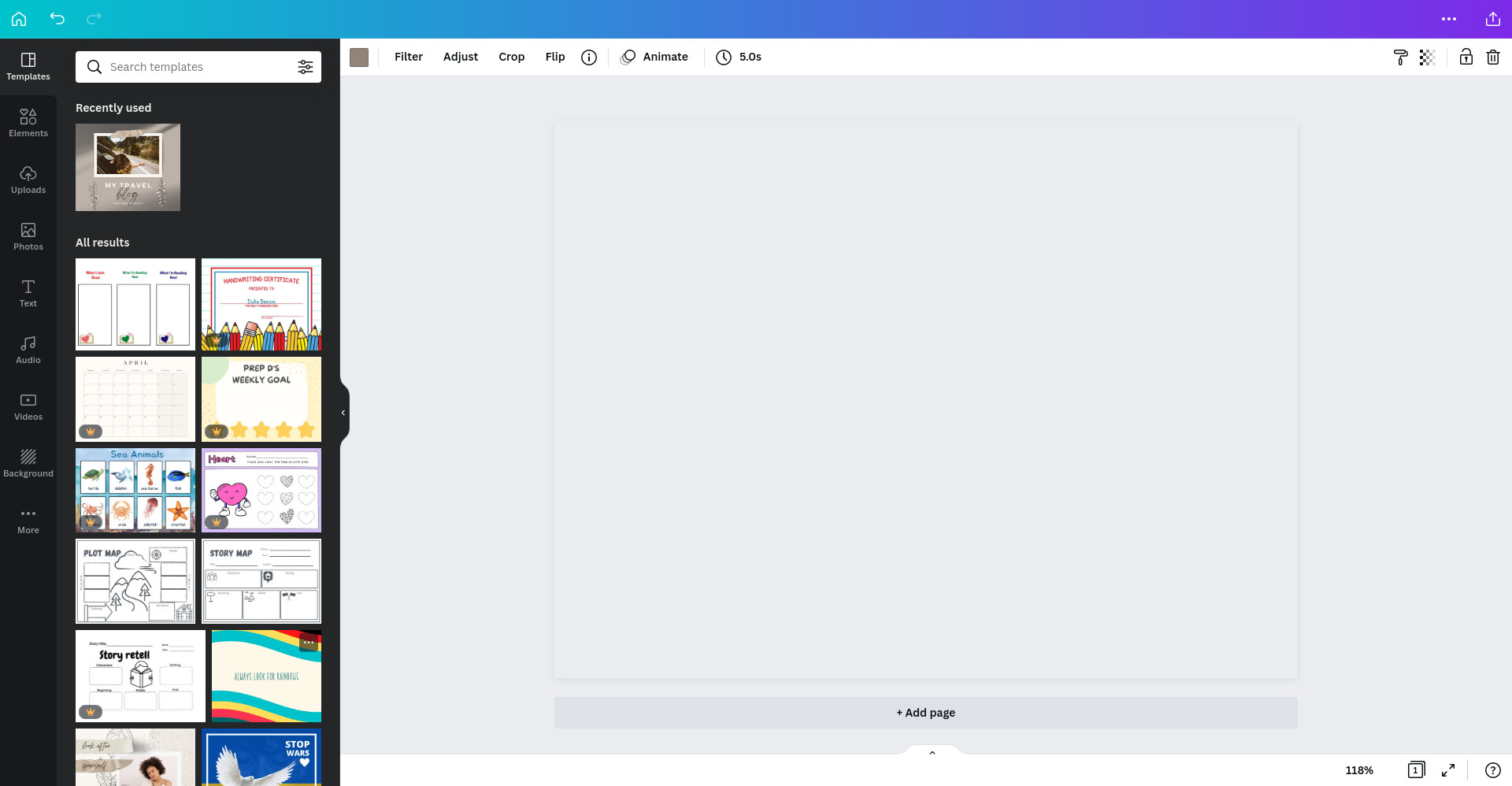The width and height of the screenshot is (1512, 786).
Task: Collapse the side panel with arrow handle
Action: click(x=343, y=413)
